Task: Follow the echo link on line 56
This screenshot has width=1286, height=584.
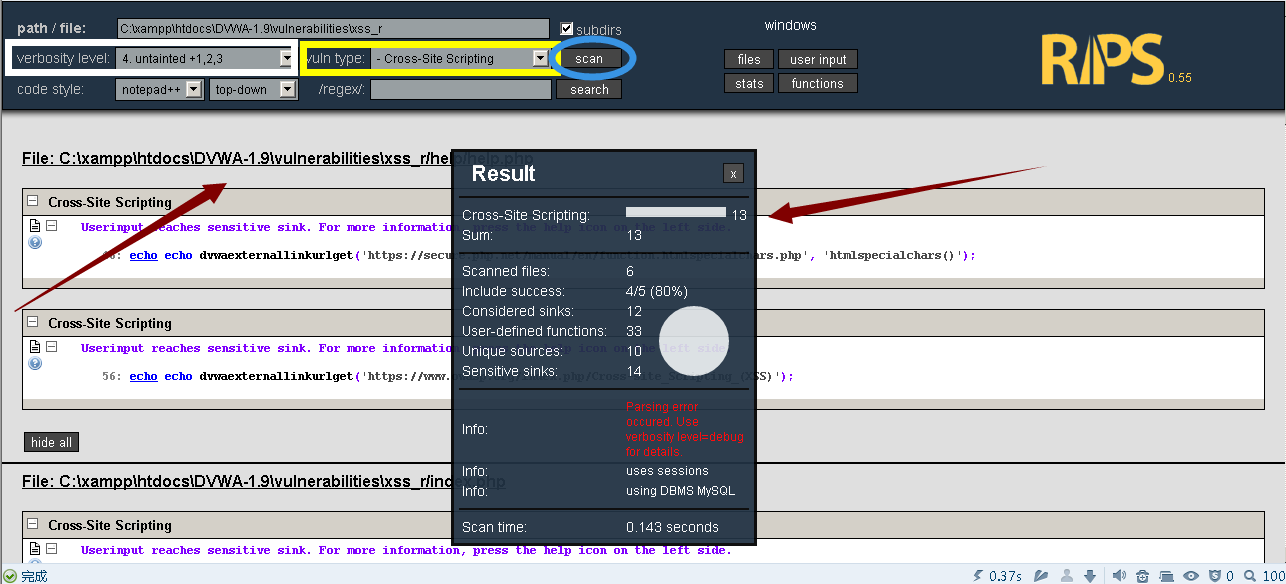Action: point(143,376)
